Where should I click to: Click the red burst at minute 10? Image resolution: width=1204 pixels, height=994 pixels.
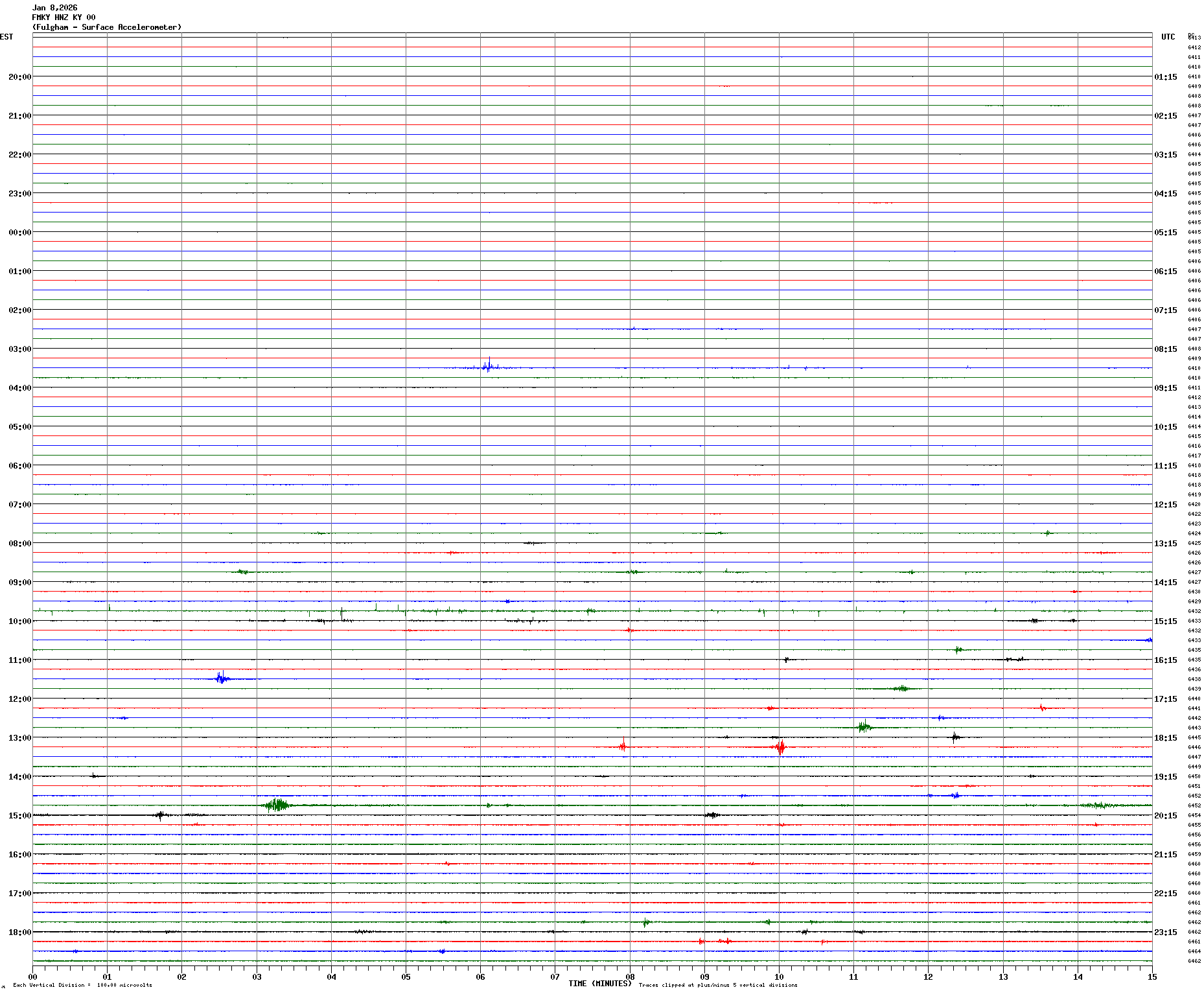pyautogui.click(x=780, y=747)
